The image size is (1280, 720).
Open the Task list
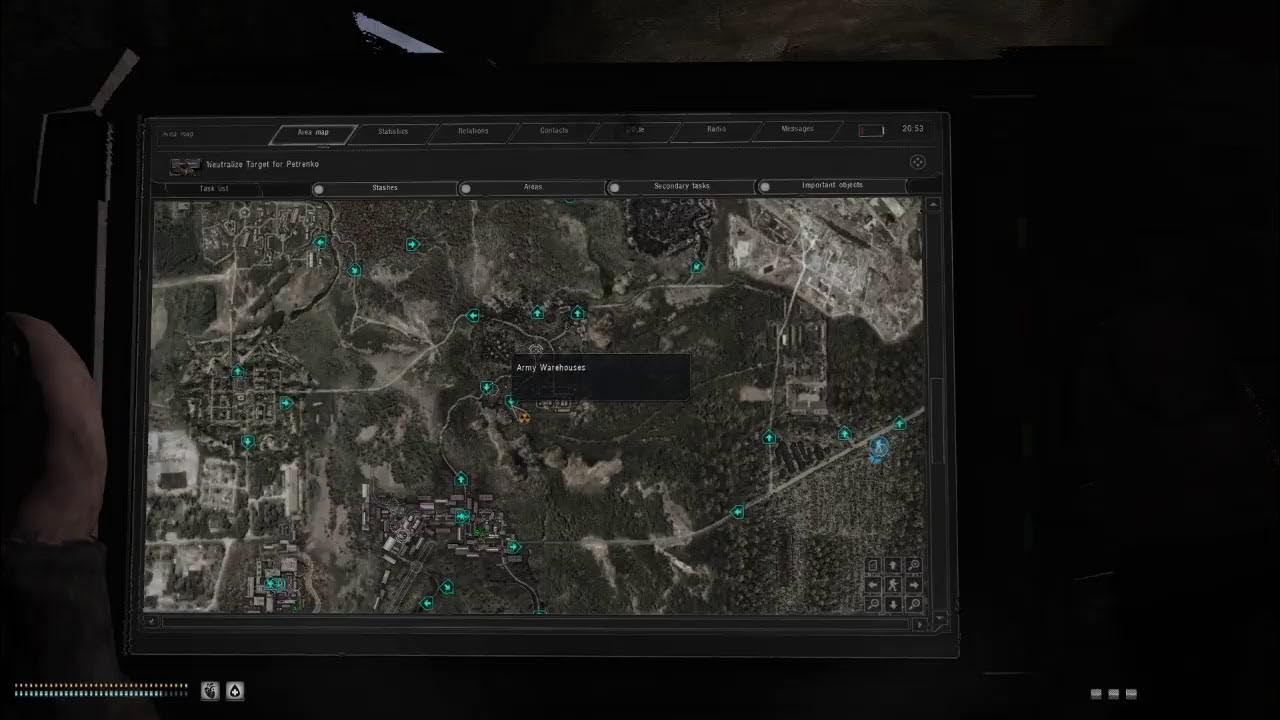tap(214, 188)
